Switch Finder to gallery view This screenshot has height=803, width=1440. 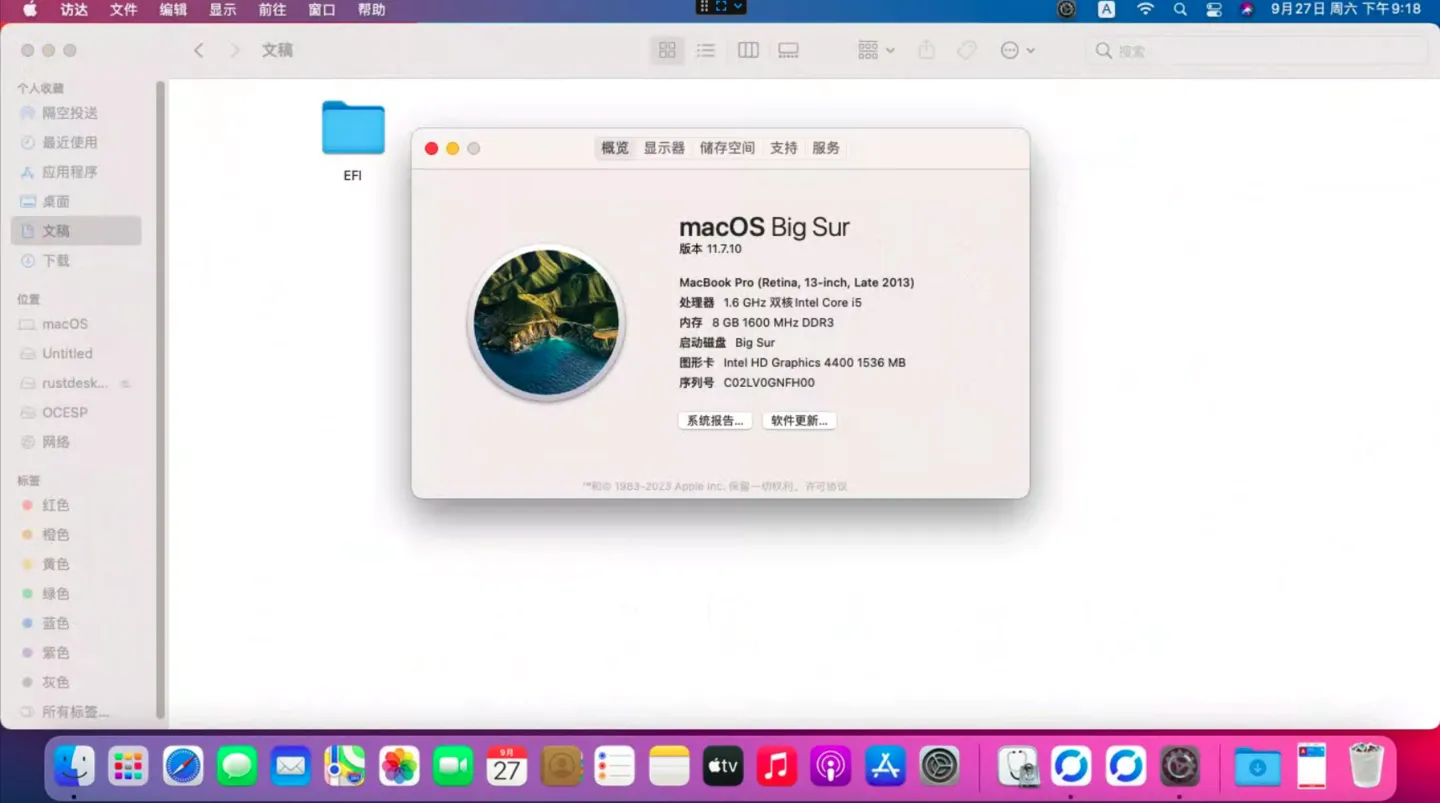(788, 50)
